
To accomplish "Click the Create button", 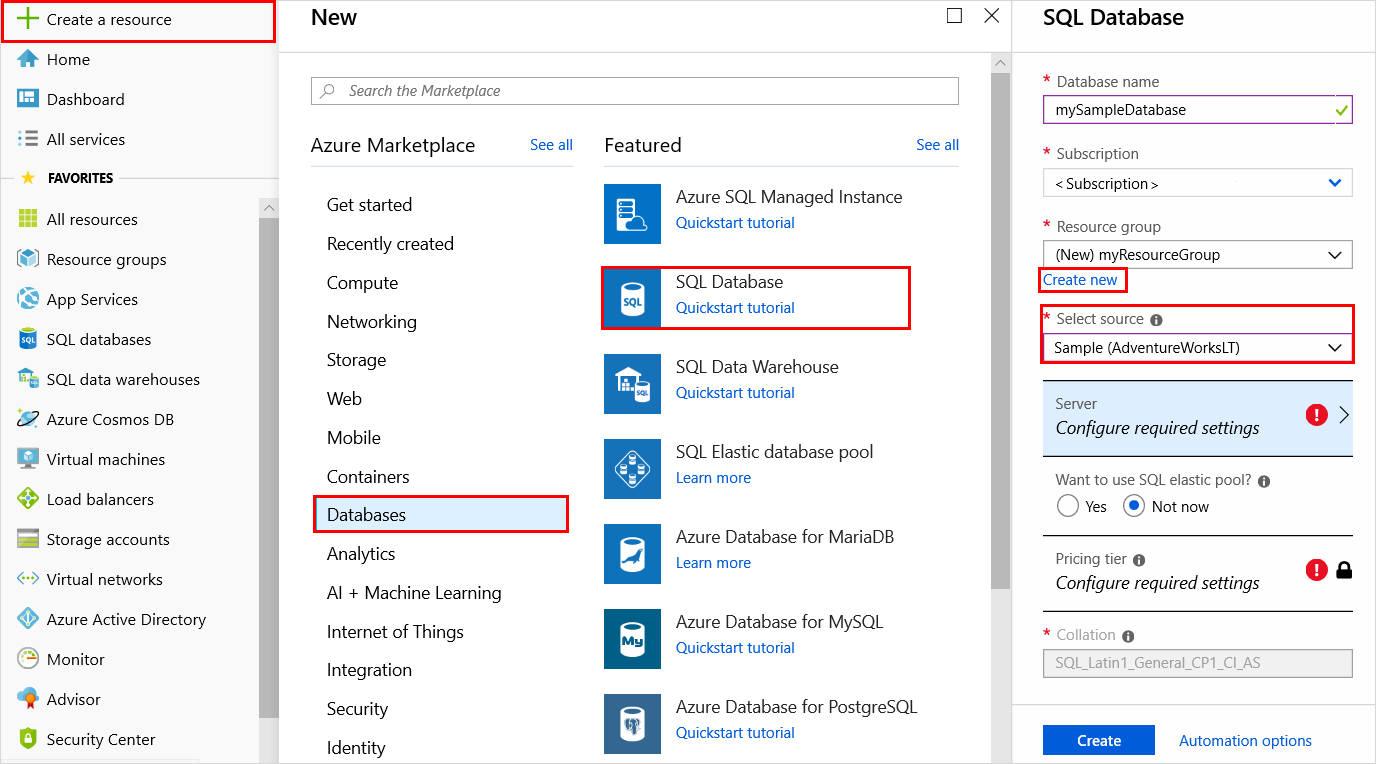I will pyautogui.click(x=1098, y=740).
